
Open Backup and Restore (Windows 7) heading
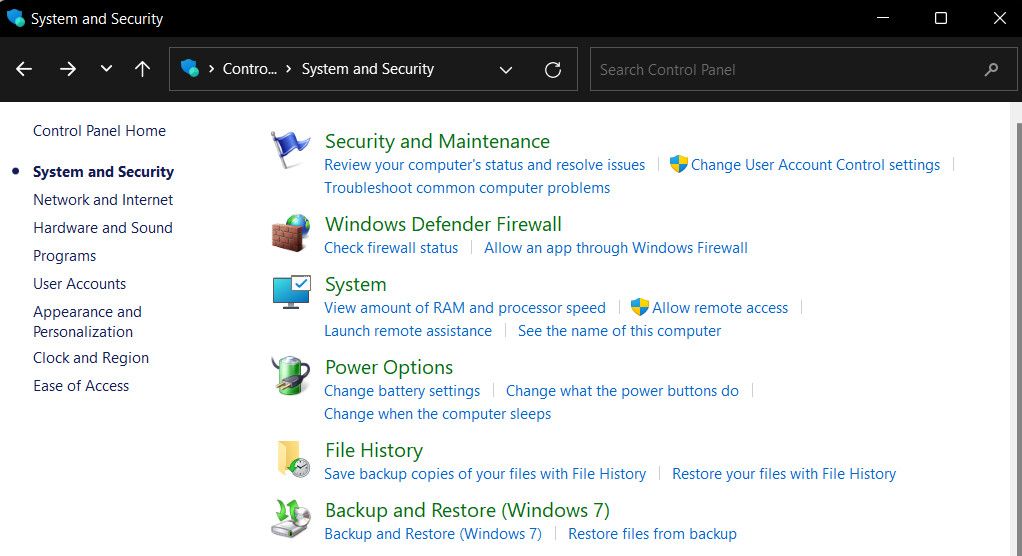(467, 510)
